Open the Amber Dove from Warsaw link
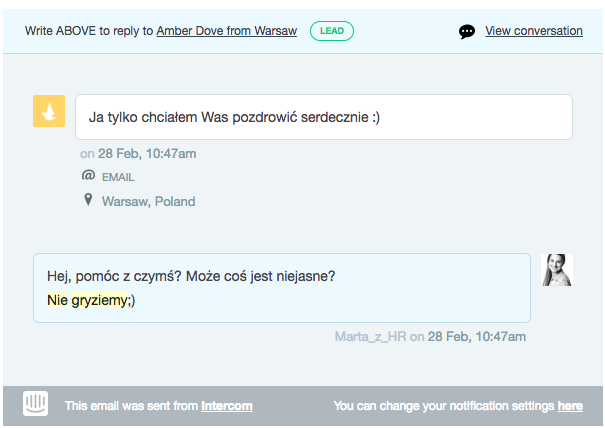The image size is (605, 428). coord(226,31)
